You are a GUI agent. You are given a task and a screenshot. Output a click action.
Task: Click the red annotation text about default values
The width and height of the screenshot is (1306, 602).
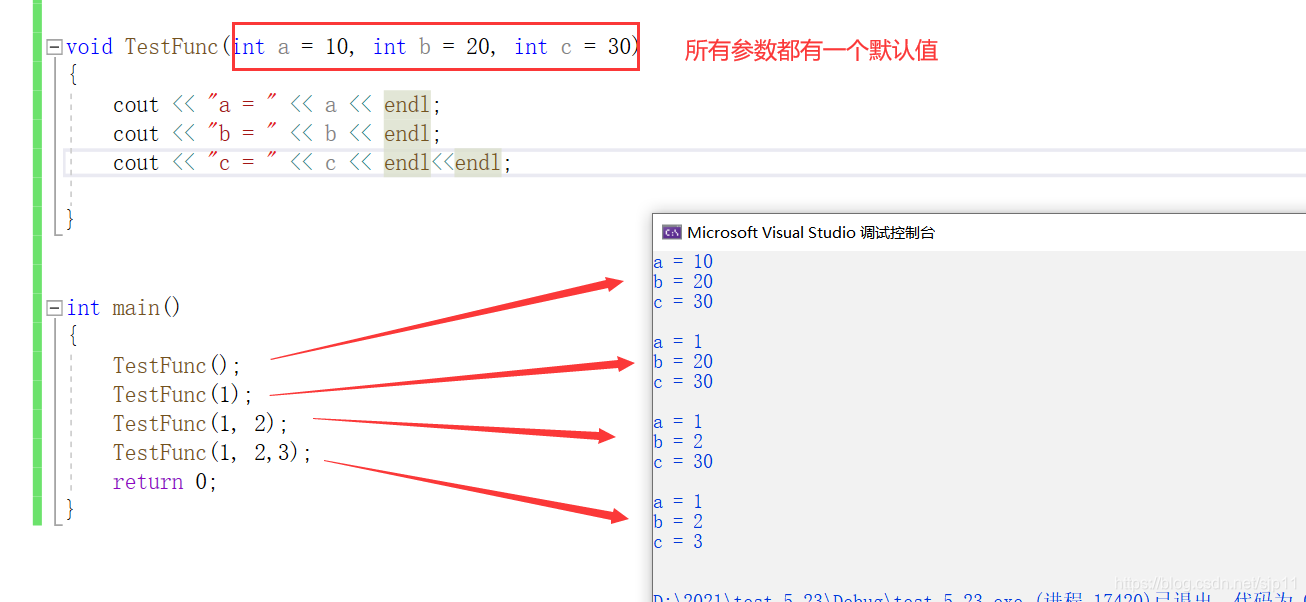click(811, 51)
